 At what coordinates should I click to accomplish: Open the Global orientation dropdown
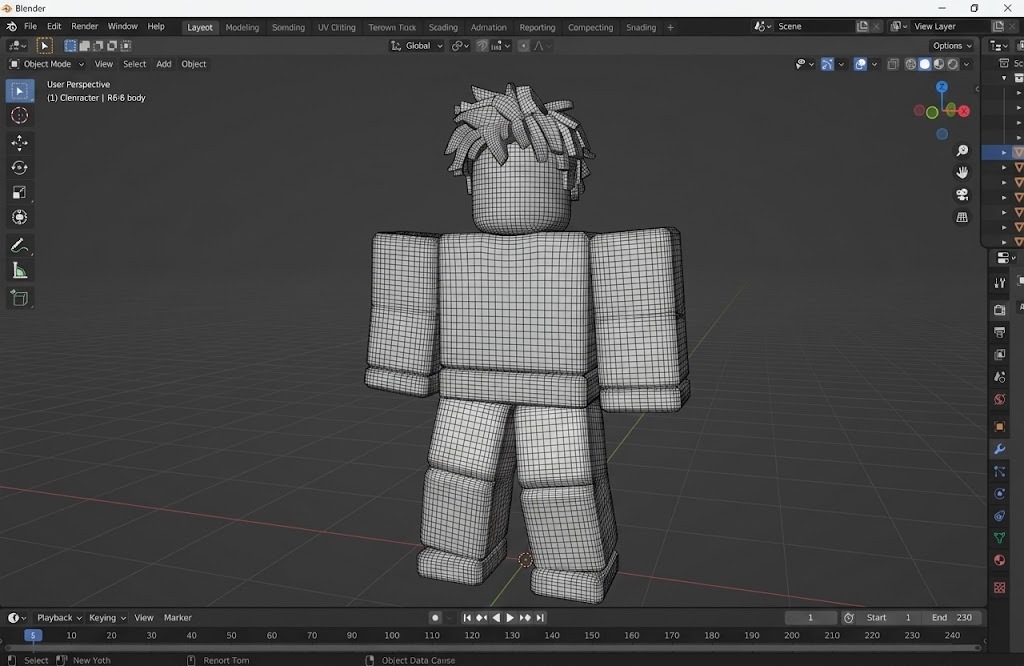[x=417, y=46]
